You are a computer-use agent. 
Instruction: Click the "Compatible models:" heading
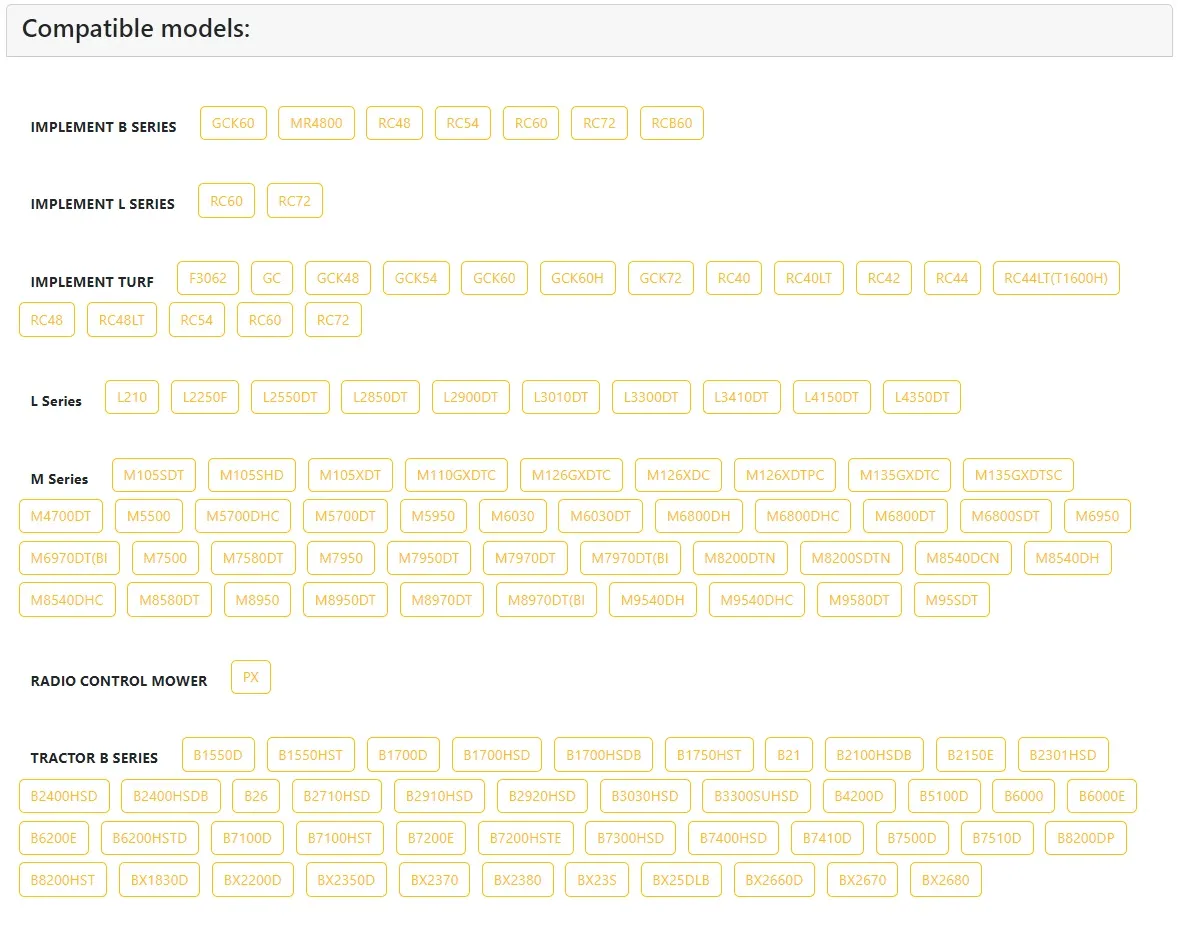[x=136, y=29]
